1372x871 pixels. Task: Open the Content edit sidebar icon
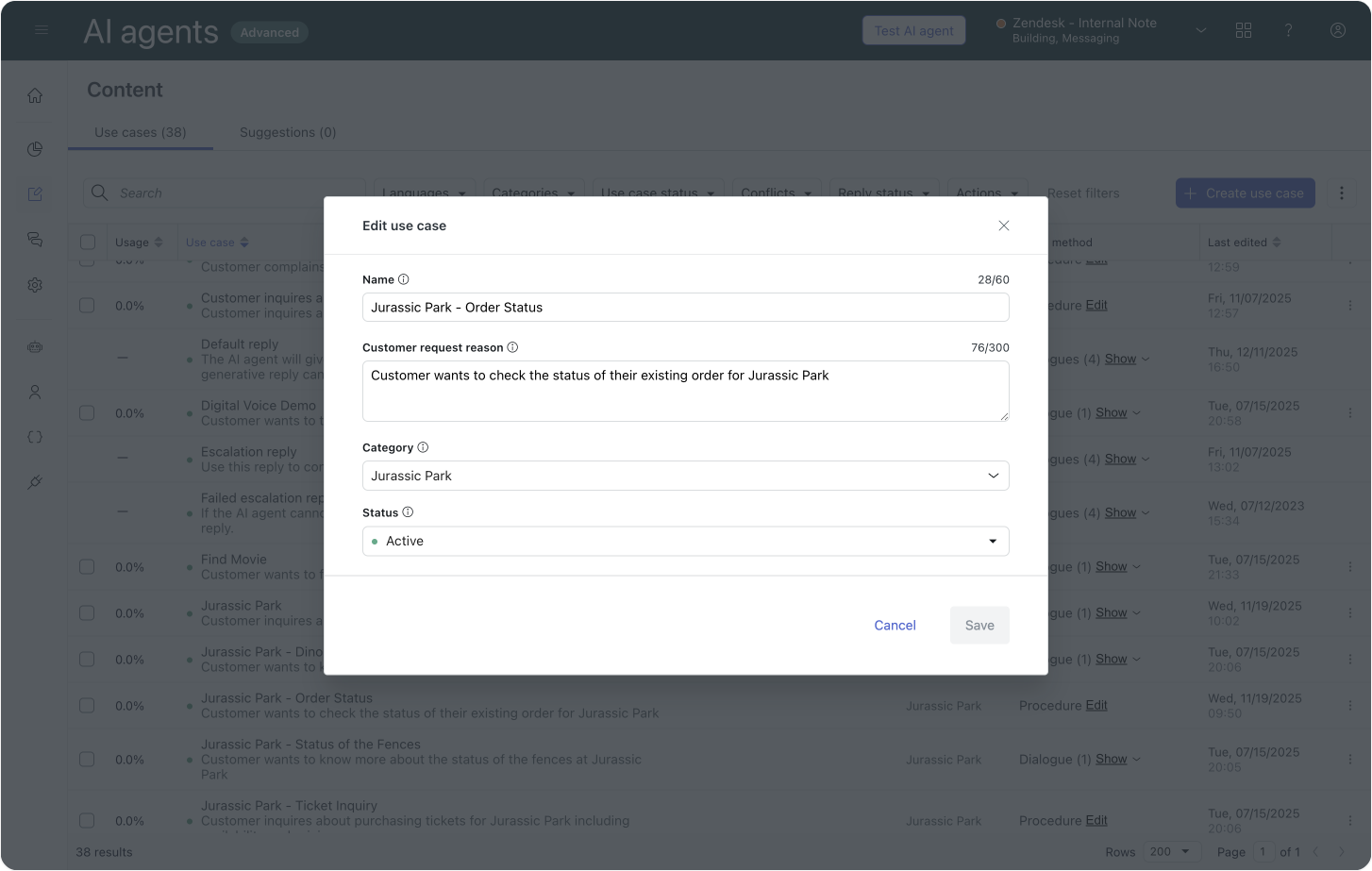click(35, 193)
